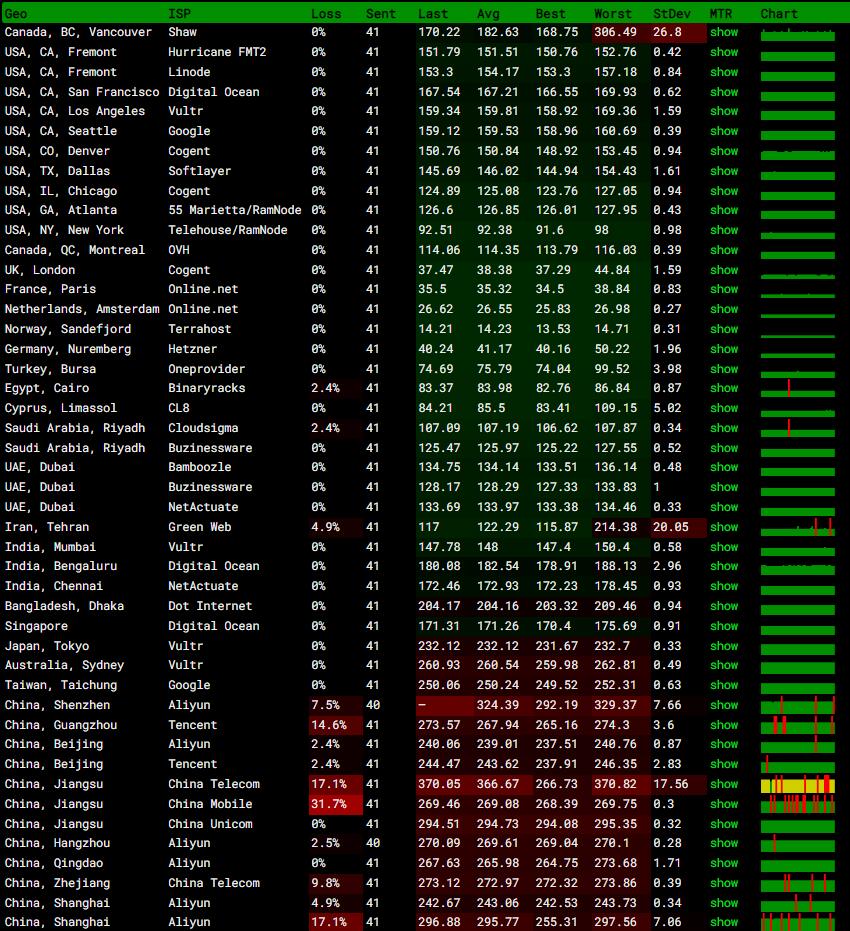Viewport: 850px width, 931px height.
Task: Show MTR for New York Telehouse/RamNode
Action: (x=724, y=230)
